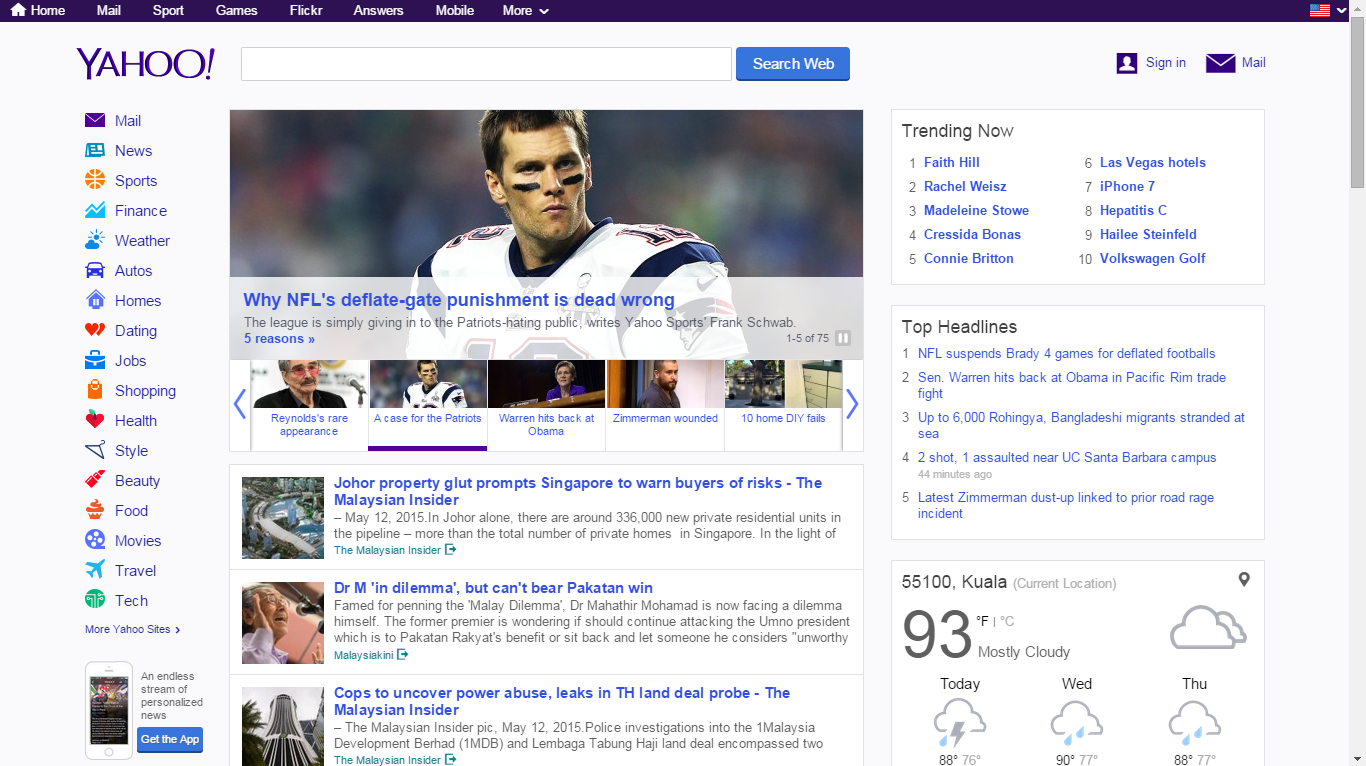The image size is (1366, 766).
Task: Click the Shopping bag icon
Action: pyautogui.click(x=95, y=390)
